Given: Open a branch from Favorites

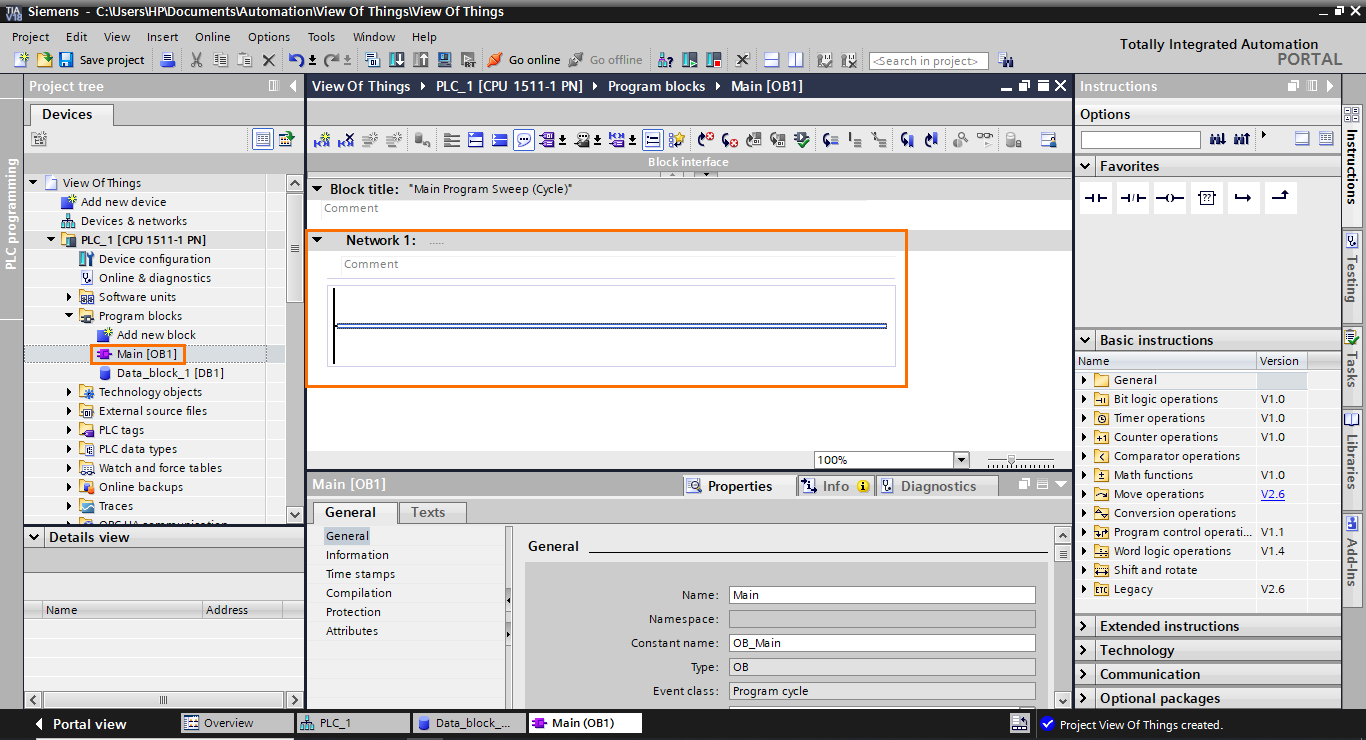Looking at the screenshot, I should (1242, 198).
